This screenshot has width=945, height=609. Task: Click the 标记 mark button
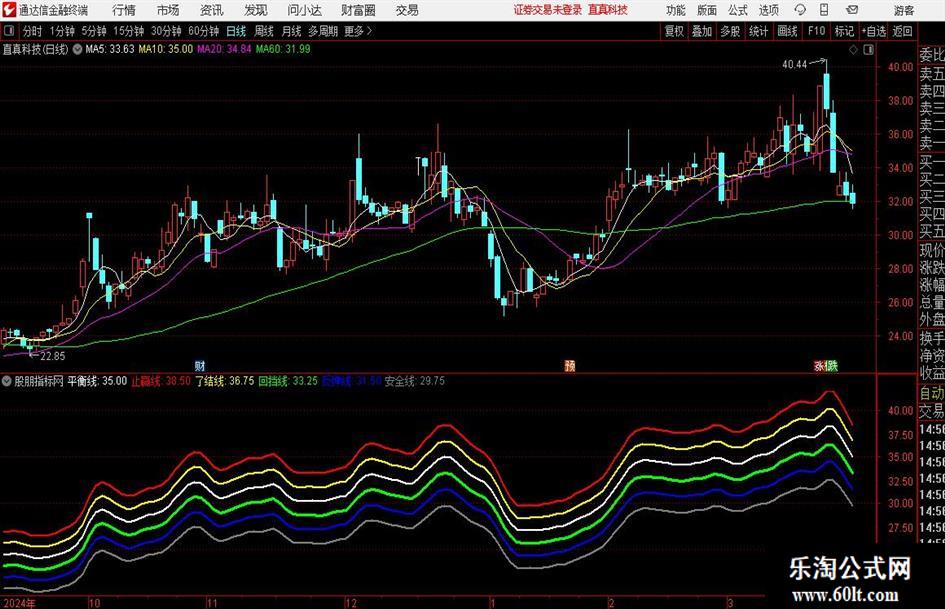pos(844,31)
